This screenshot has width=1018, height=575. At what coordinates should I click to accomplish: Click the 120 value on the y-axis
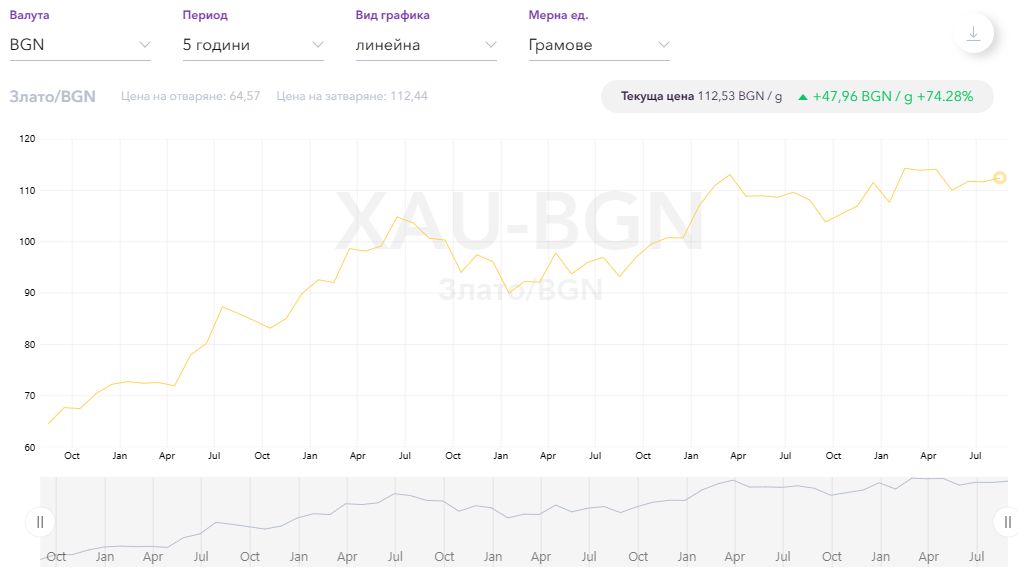click(27, 139)
